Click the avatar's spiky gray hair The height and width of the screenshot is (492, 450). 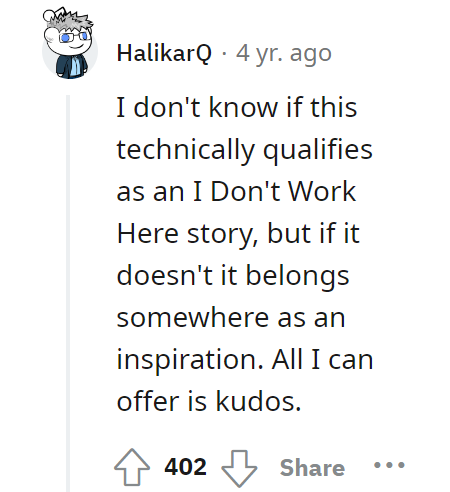click(71, 21)
